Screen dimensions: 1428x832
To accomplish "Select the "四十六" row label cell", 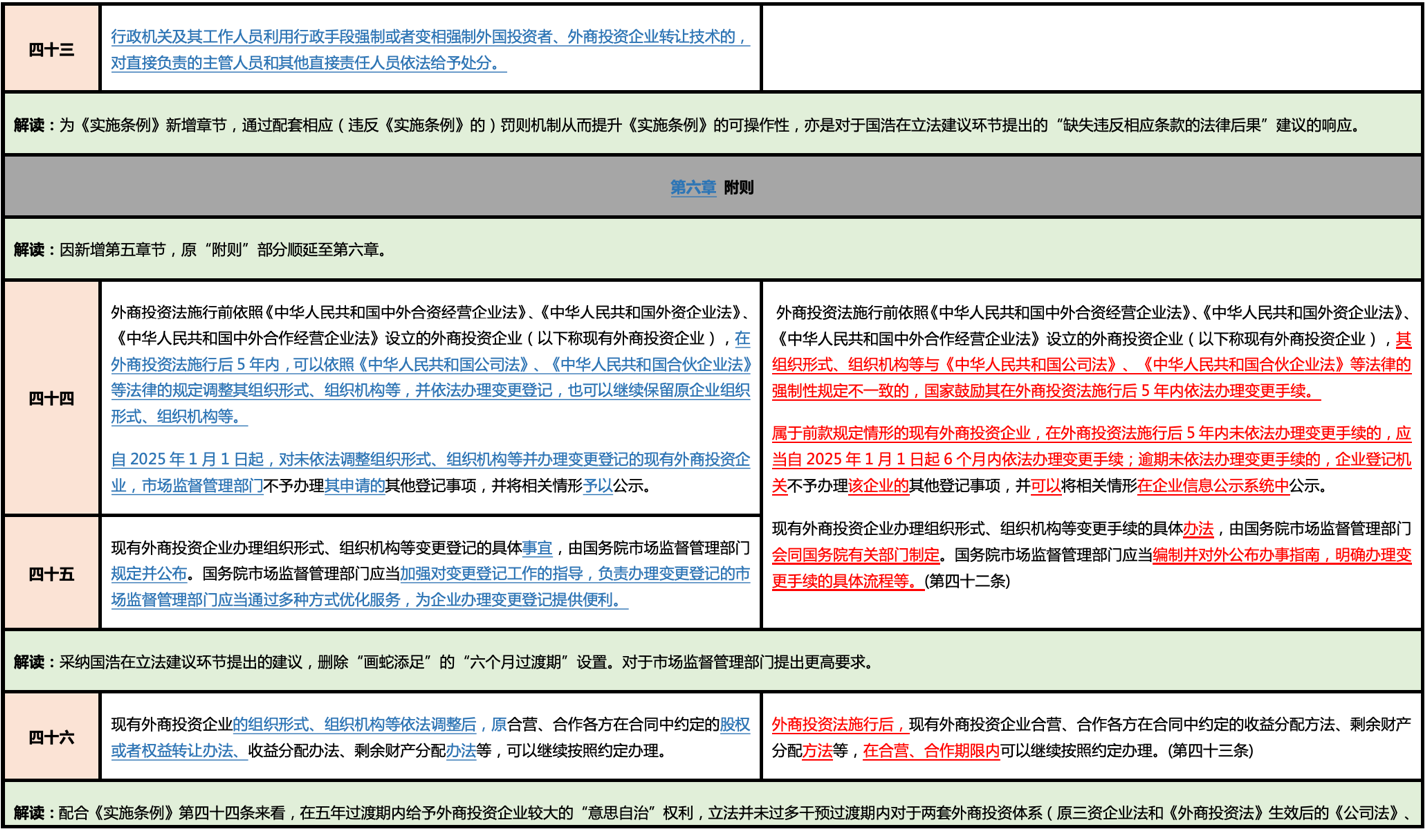I will pyautogui.click(x=51, y=737).
